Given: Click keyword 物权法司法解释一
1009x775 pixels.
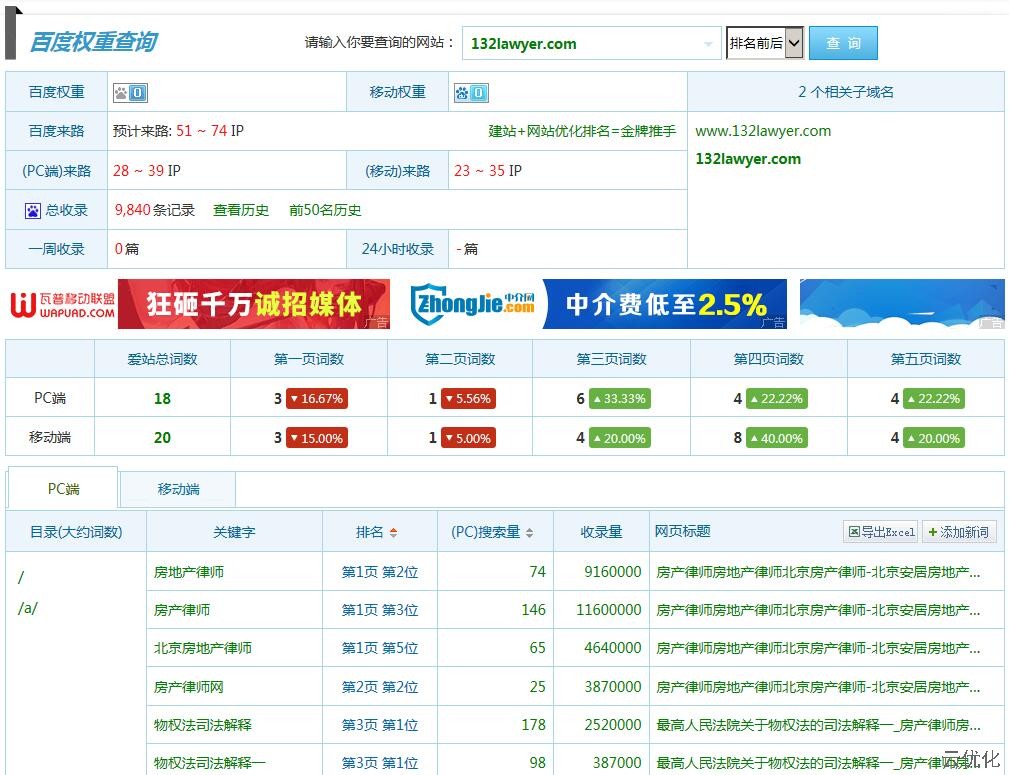Looking at the screenshot, I should (x=210, y=763).
